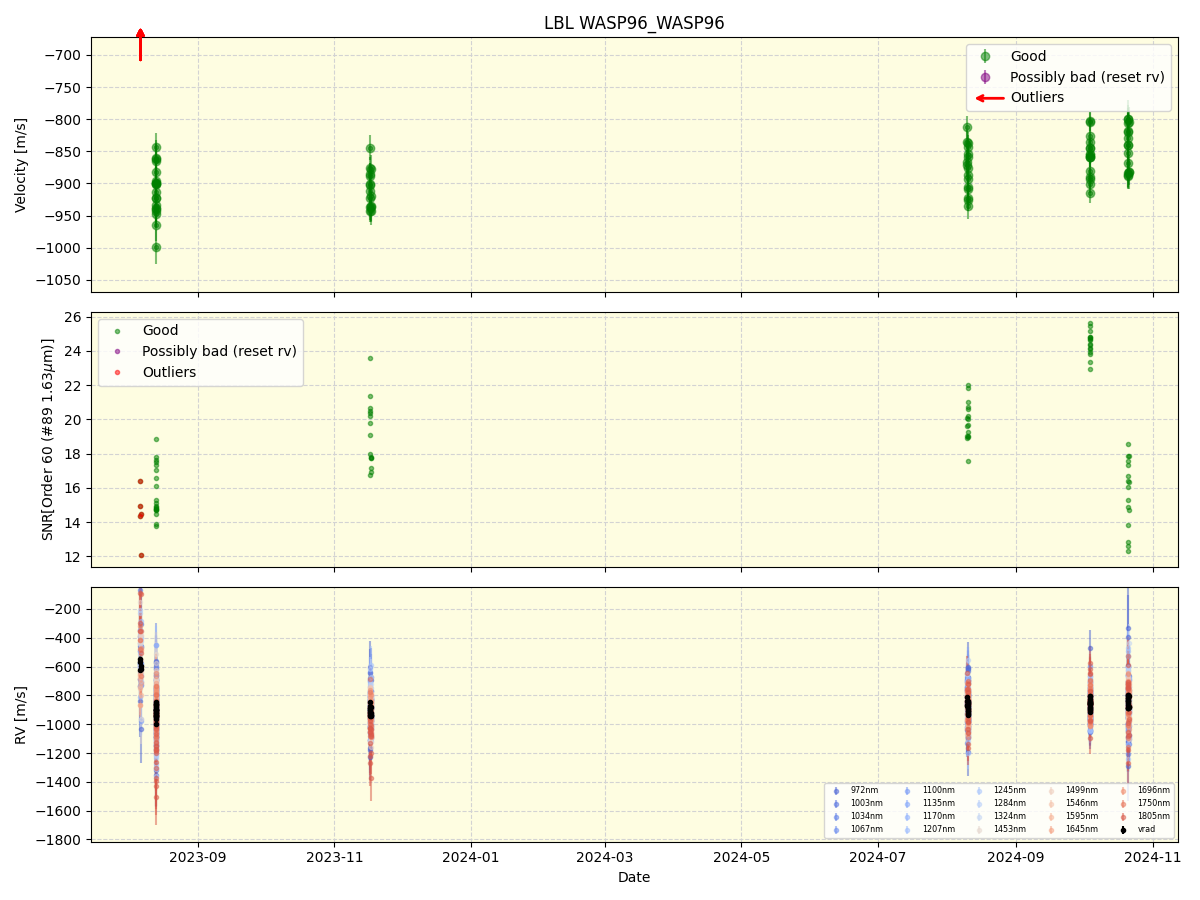The image size is (1200, 900).
Task: Click the 1499nm wavelength legend entry
Action: pyautogui.click(x=1082, y=790)
